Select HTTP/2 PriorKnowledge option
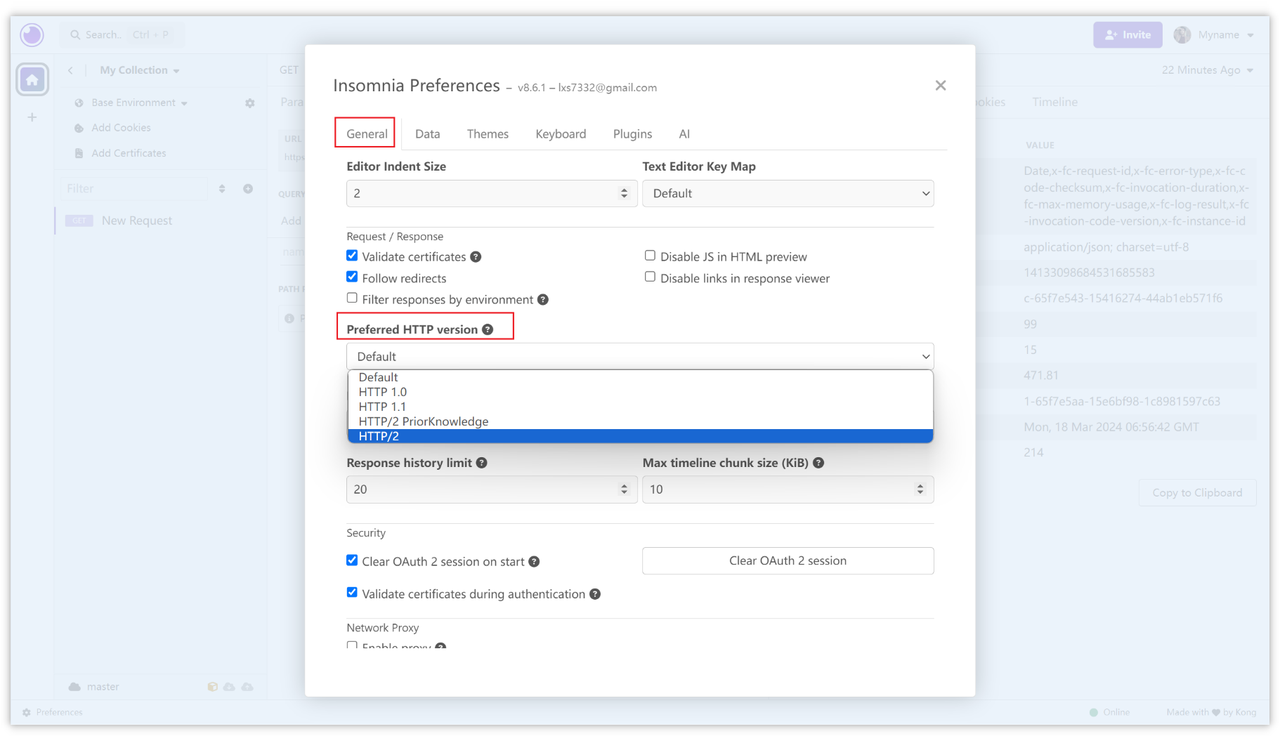 pyautogui.click(x=640, y=421)
